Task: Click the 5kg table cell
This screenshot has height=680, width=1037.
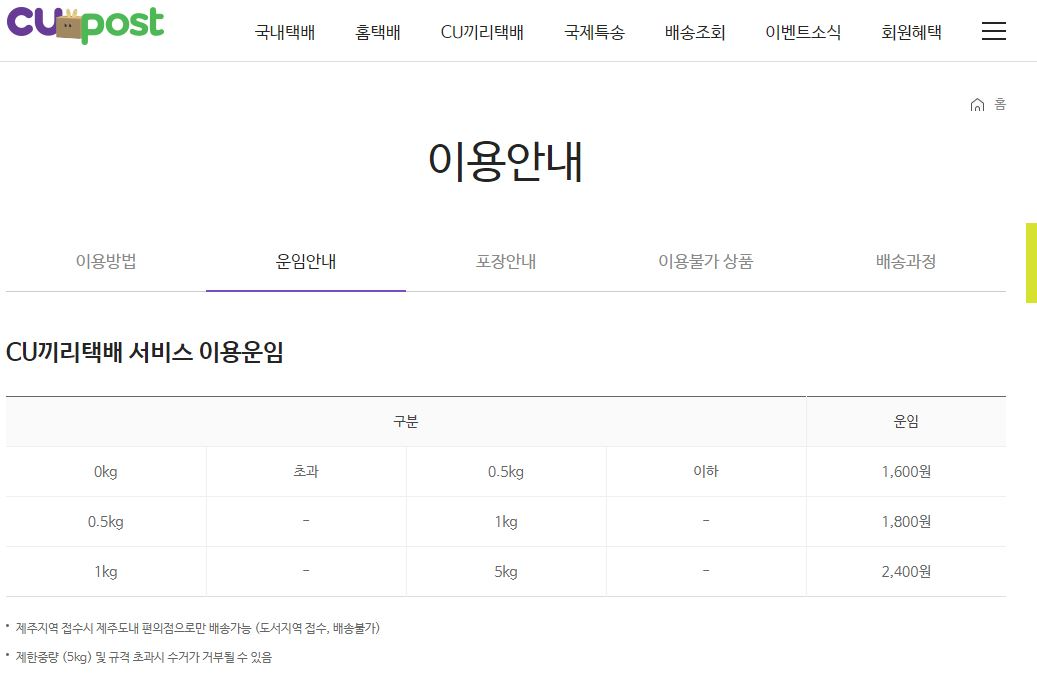Action: (506, 572)
